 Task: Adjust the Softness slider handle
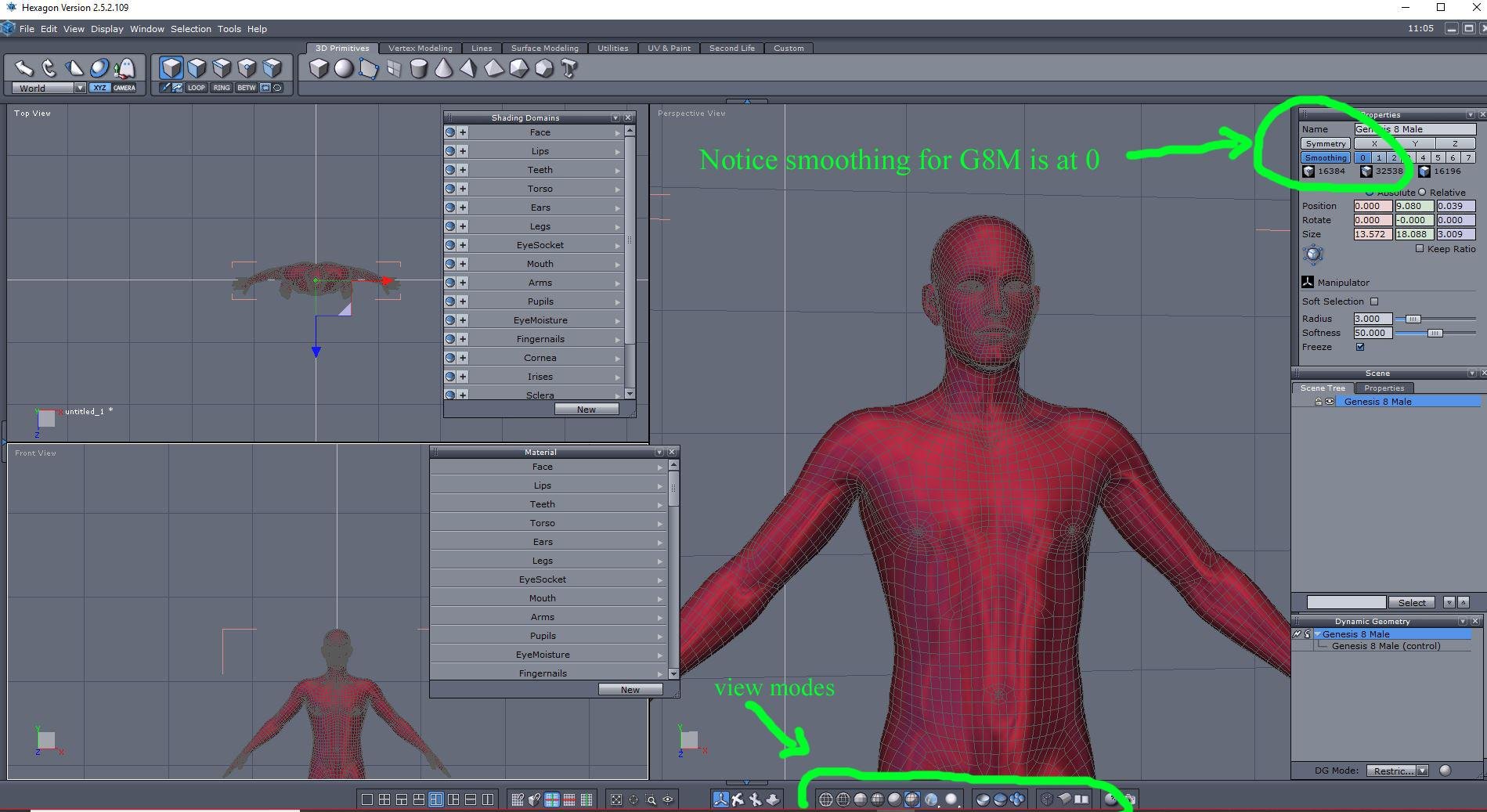point(1435,333)
